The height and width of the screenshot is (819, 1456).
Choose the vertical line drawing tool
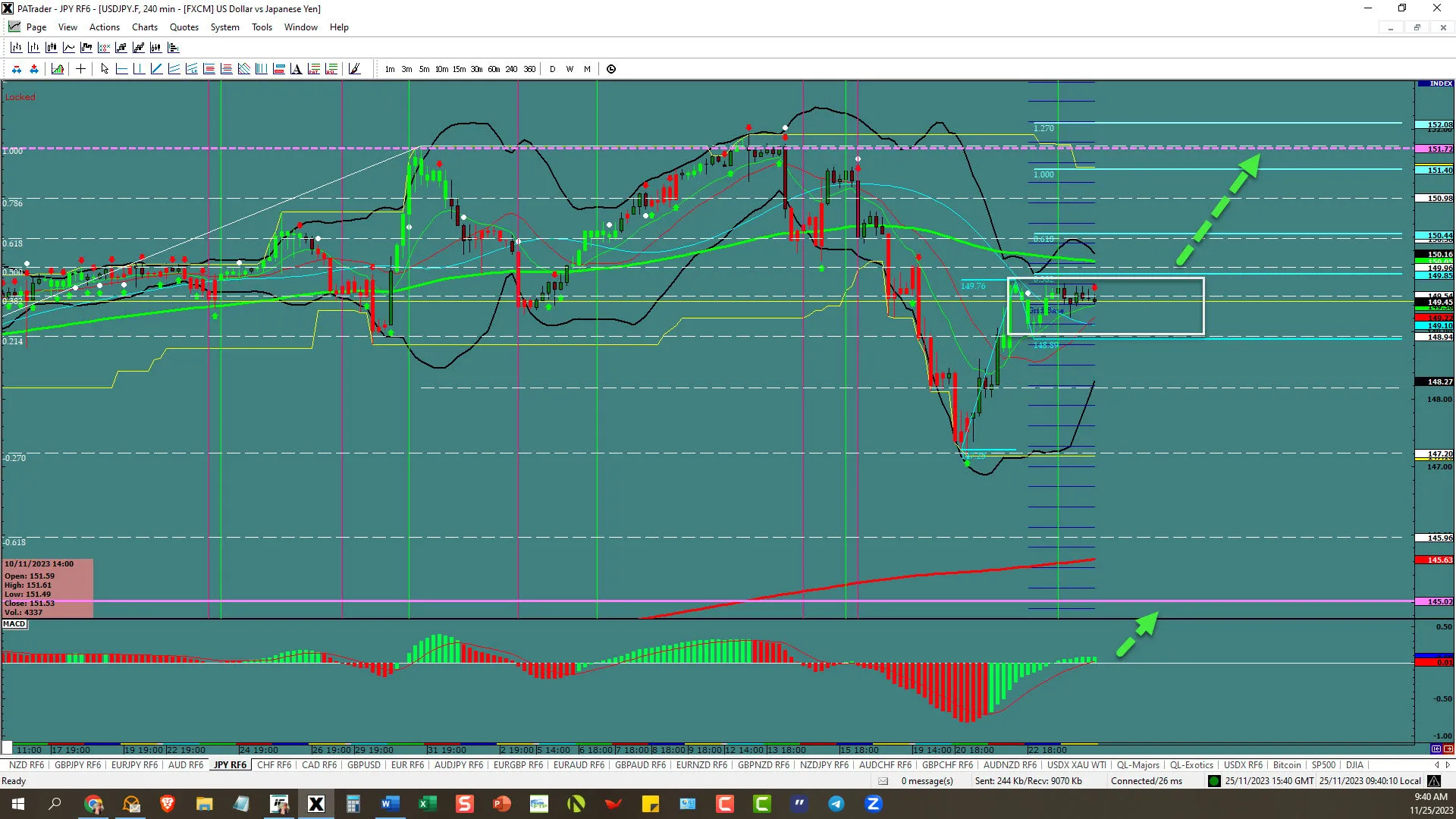(x=139, y=69)
